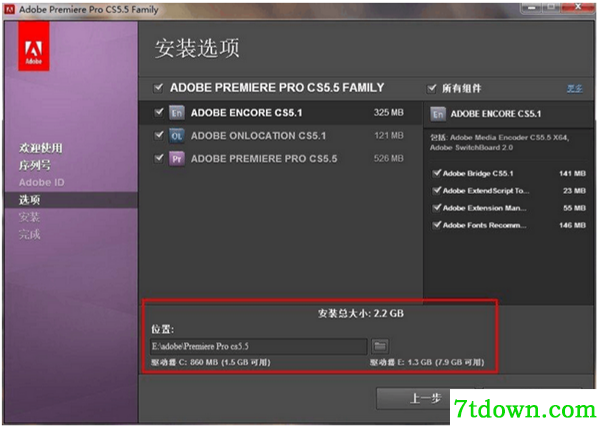Click the 安装选项 heading

[197, 48]
